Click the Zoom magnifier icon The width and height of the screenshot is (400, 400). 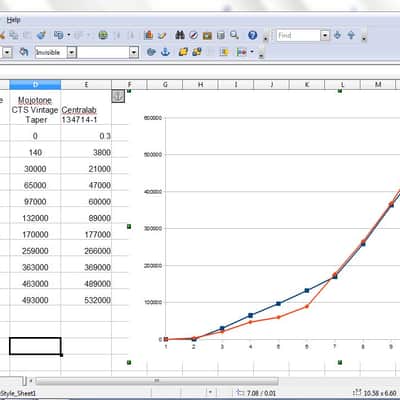point(235,35)
